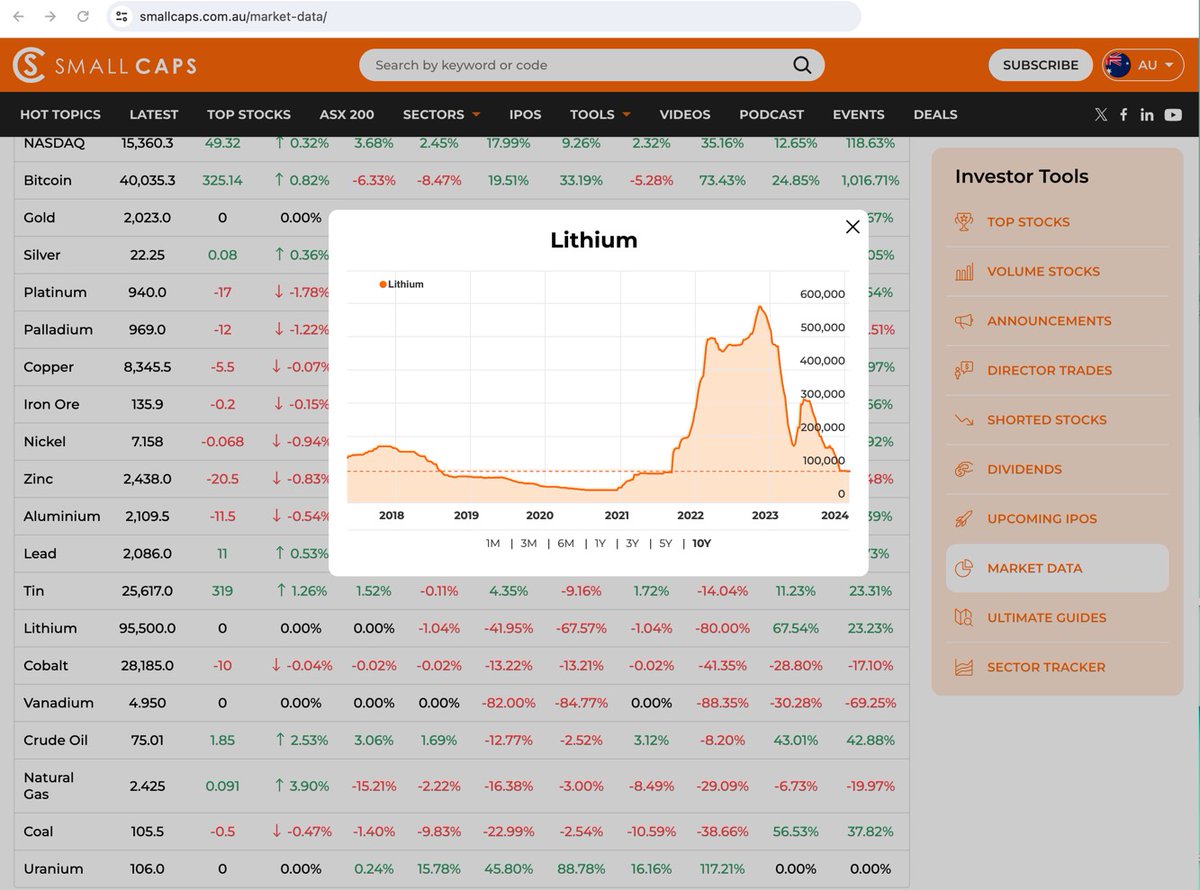Screen dimensions: 1200x890
Task: Click the Small Caps logo icon
Action: [29, 65]
